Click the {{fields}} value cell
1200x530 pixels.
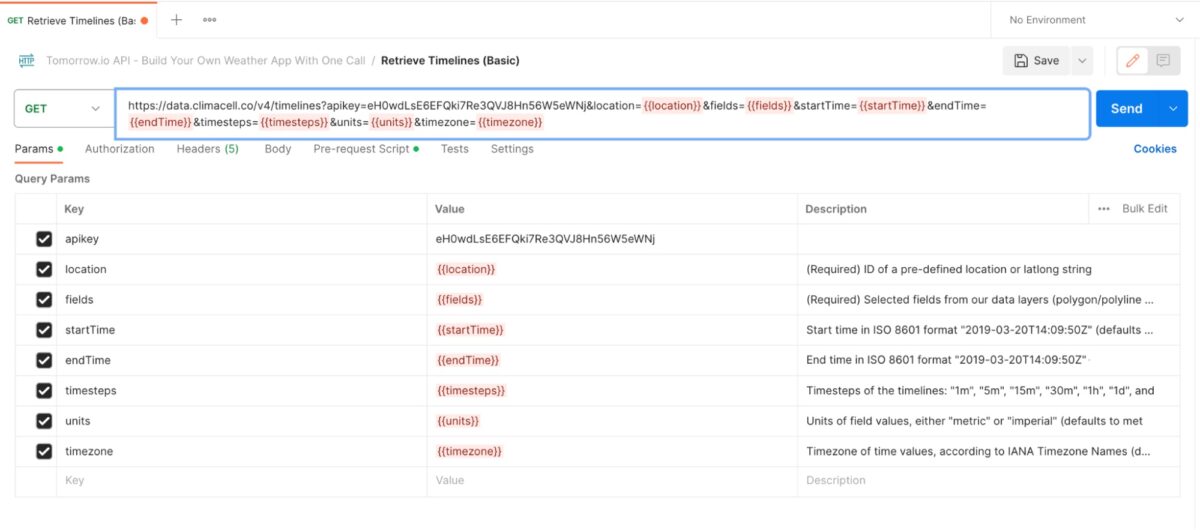[613, 300]
